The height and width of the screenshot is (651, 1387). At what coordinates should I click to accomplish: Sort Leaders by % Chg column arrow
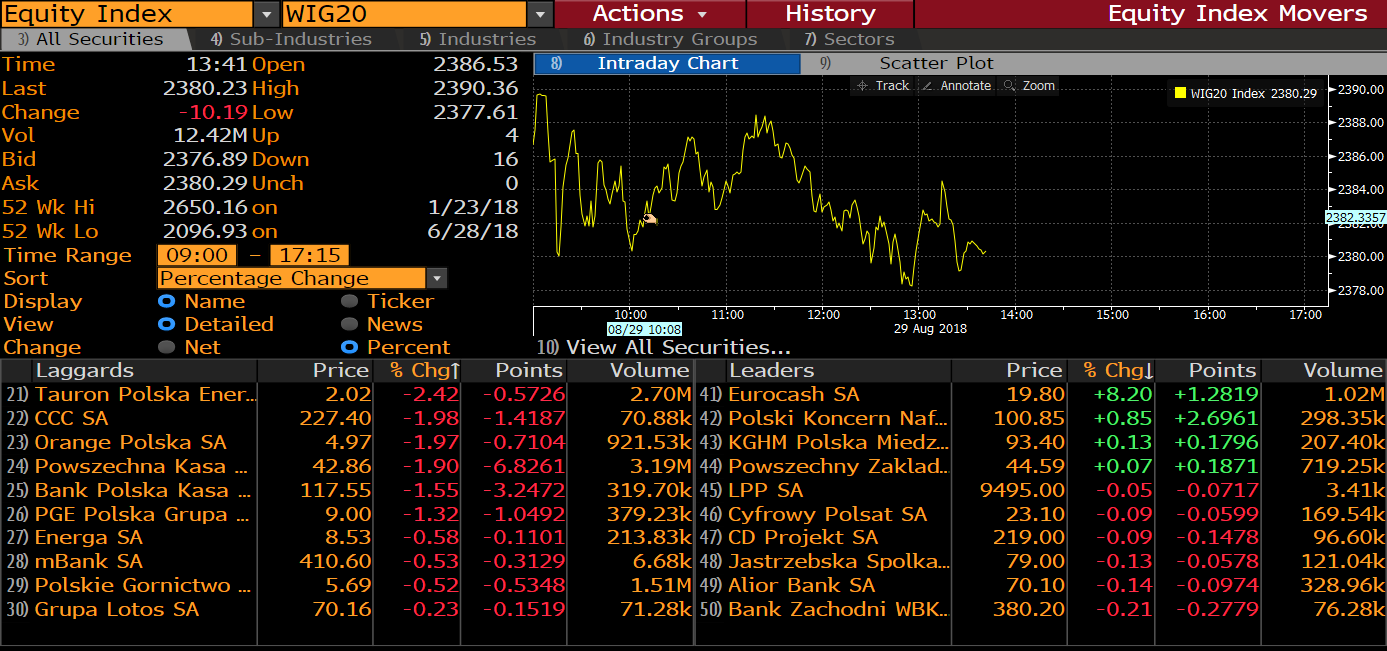(1148, 371)
